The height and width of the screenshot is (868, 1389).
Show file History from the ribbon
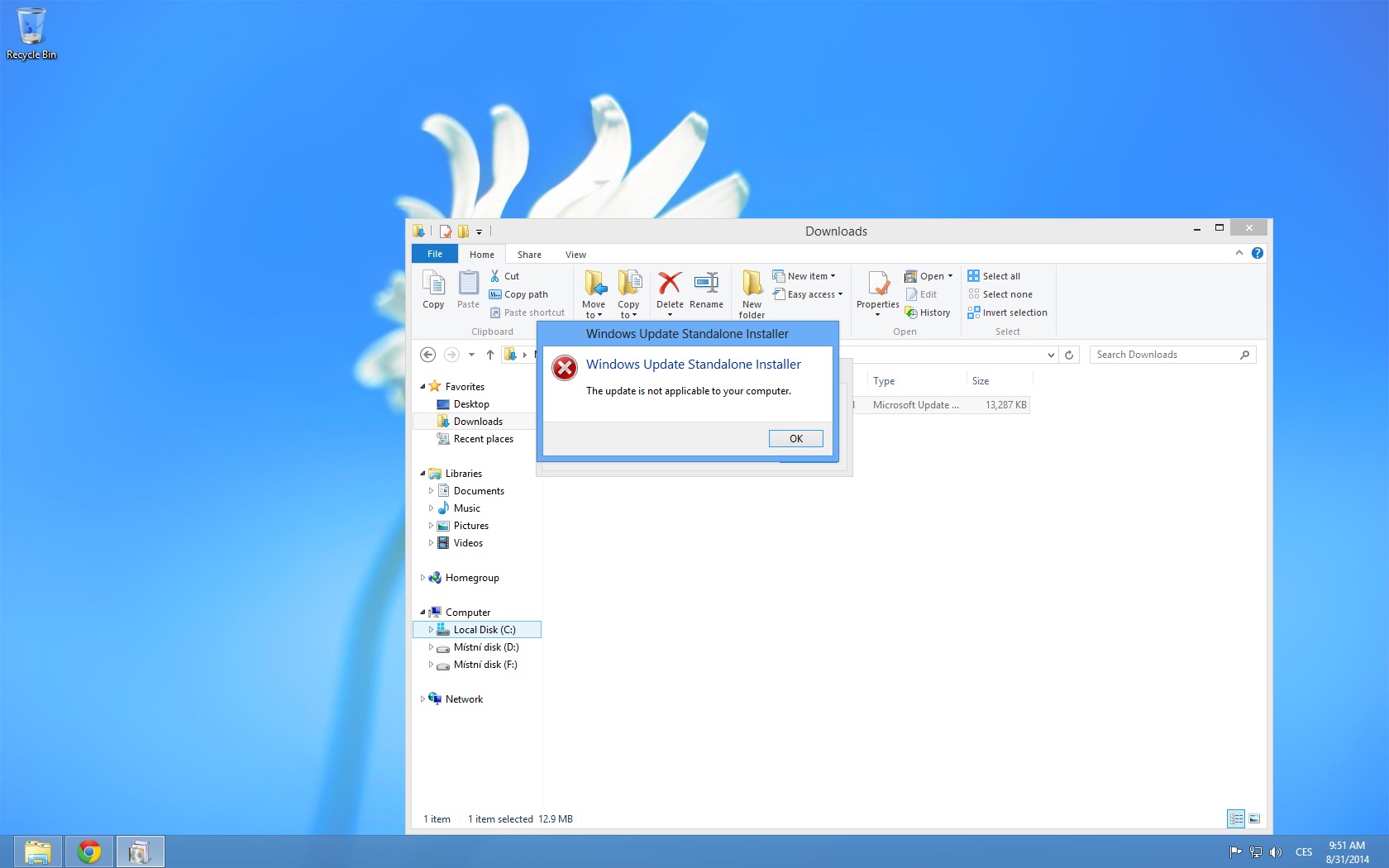click(928, 312)
